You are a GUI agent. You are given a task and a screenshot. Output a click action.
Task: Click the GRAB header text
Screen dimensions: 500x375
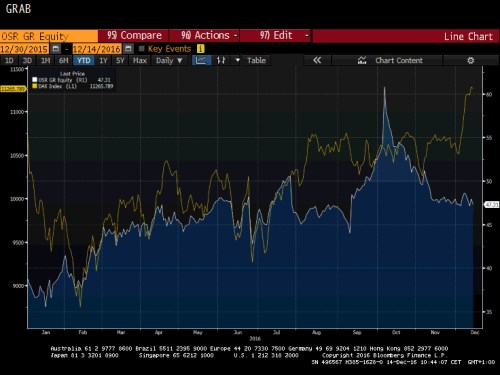click(18, 9)
